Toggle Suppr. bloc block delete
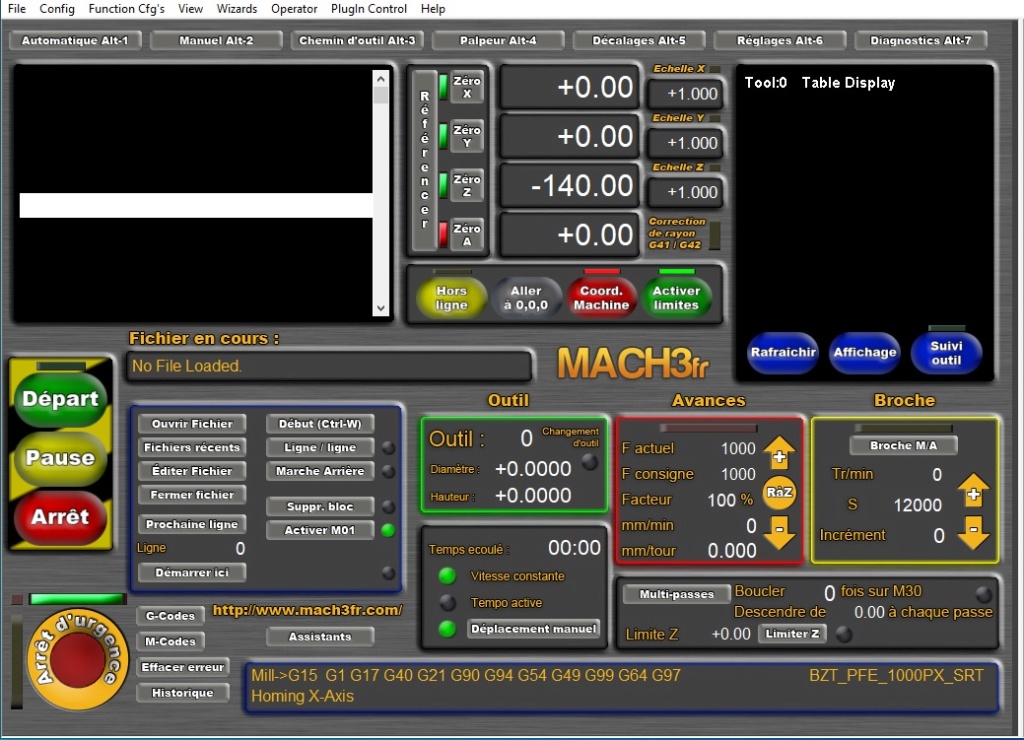This screenshot has height=740, width=1024. coord(320,506)
